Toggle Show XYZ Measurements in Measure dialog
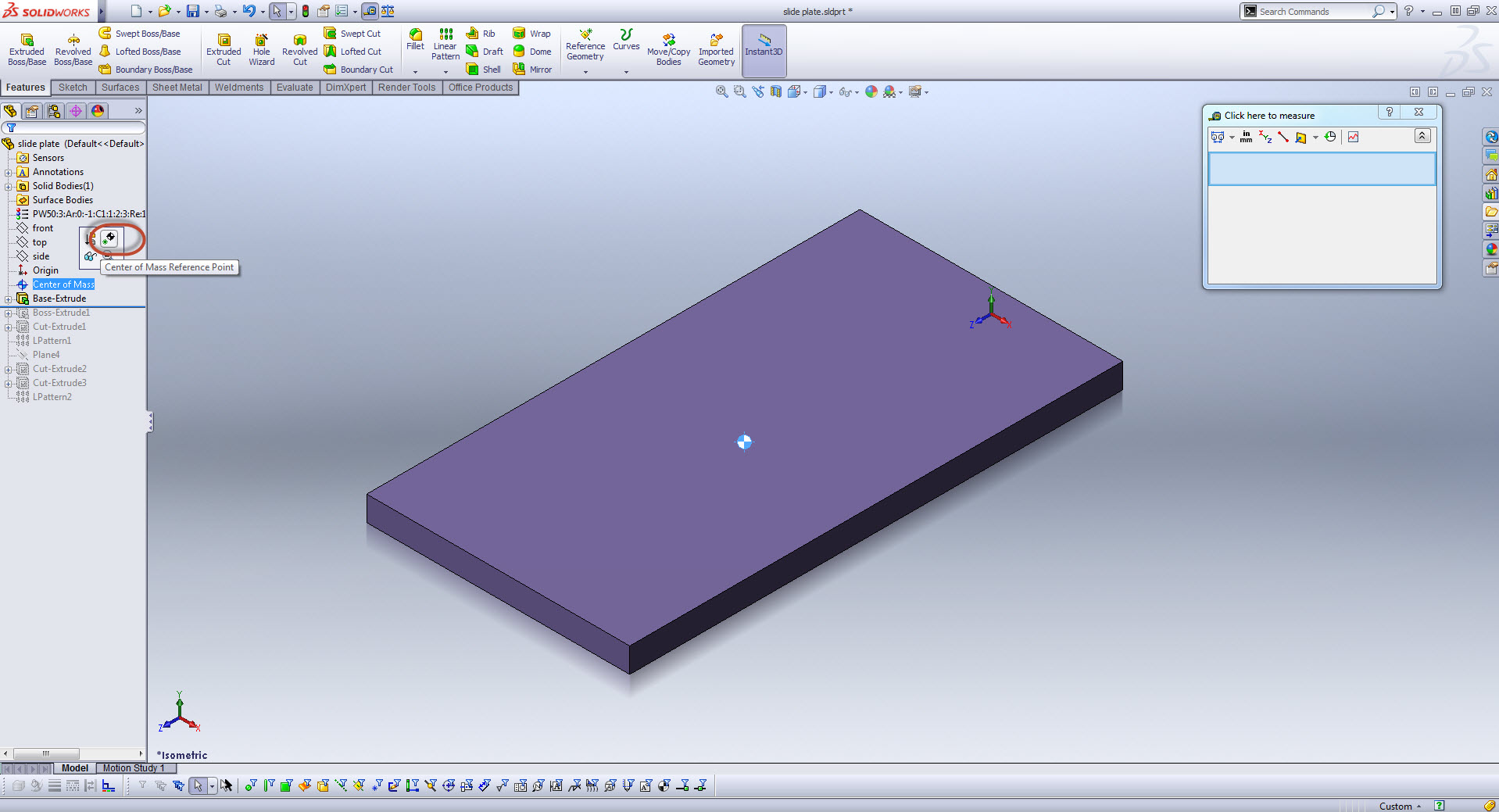This screenshot has width=1499, height=812. coord(1265,137)
